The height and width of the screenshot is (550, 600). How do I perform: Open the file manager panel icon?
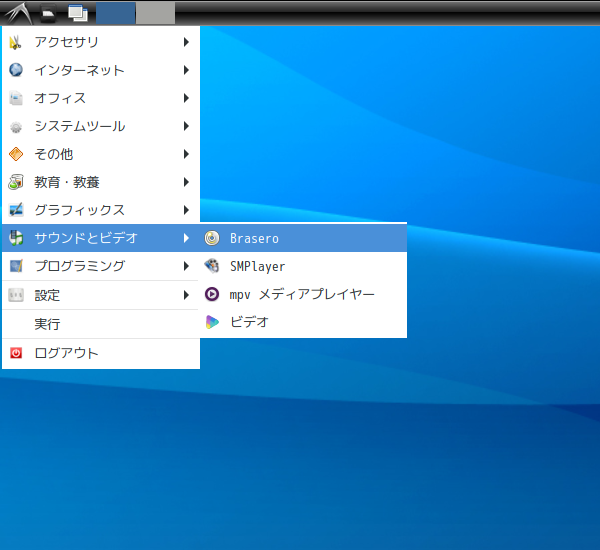(48, 13)
